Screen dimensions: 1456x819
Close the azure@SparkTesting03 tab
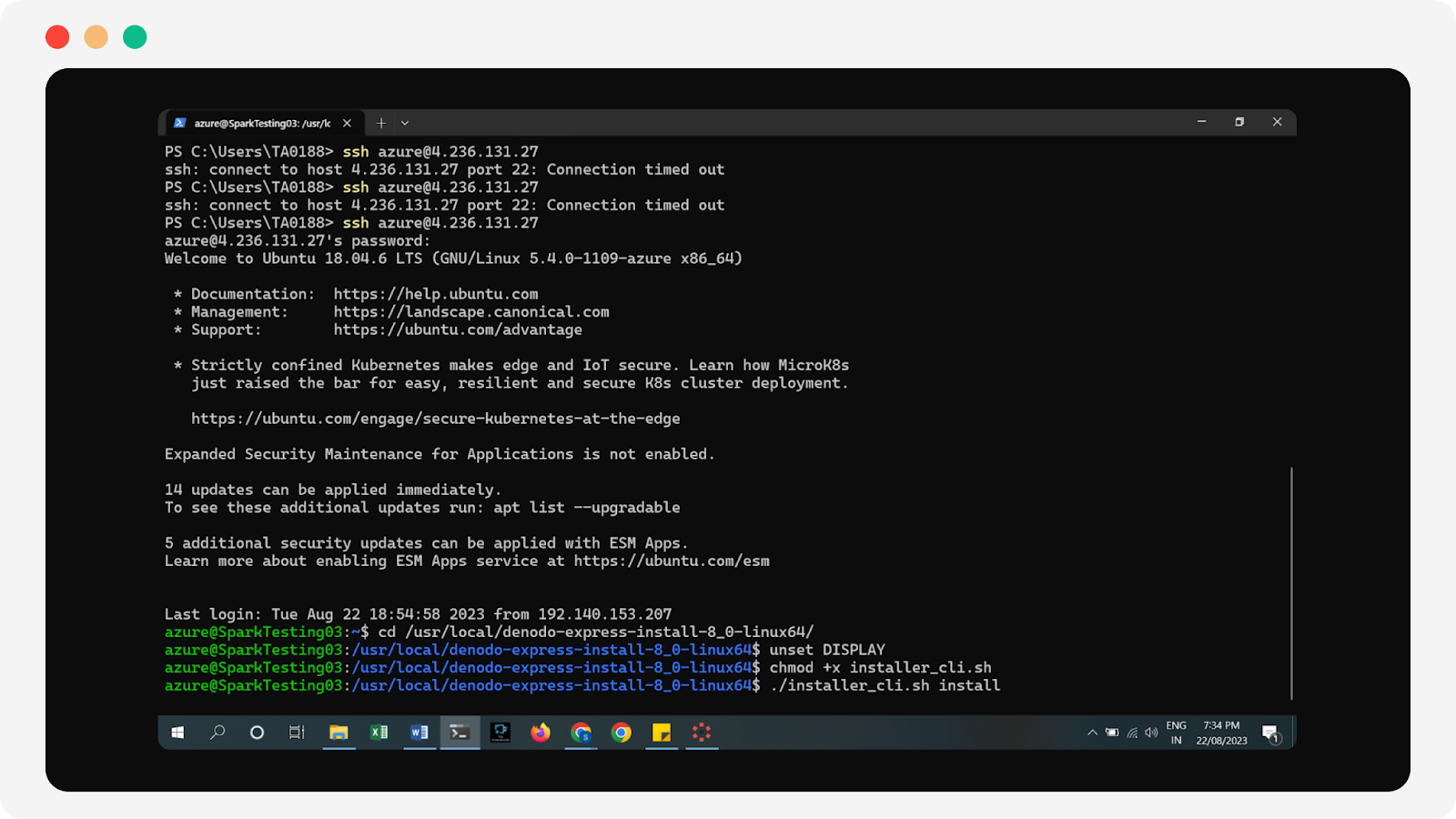coord(347,123)
